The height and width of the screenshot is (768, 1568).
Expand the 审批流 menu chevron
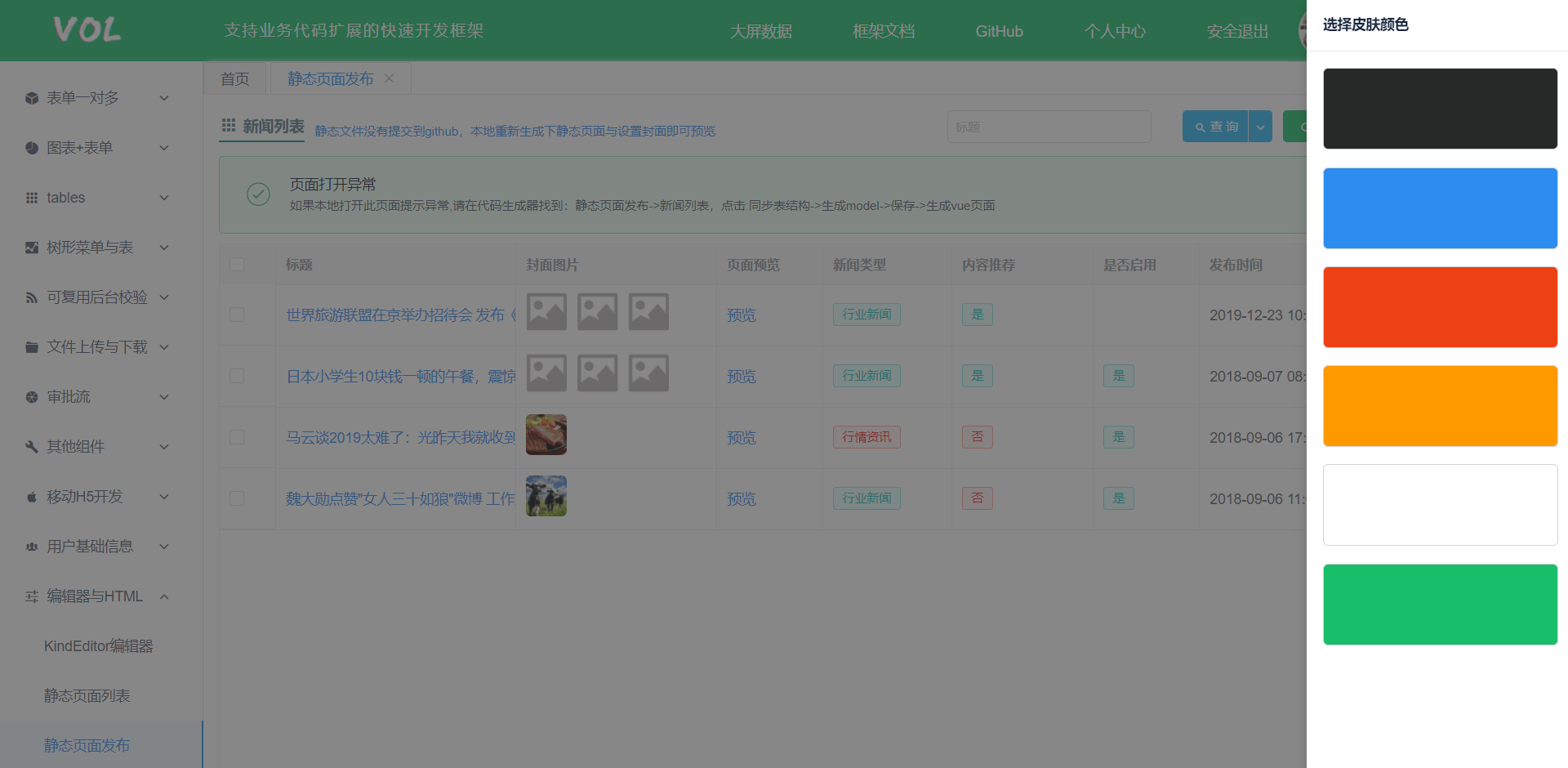(164, 397)
